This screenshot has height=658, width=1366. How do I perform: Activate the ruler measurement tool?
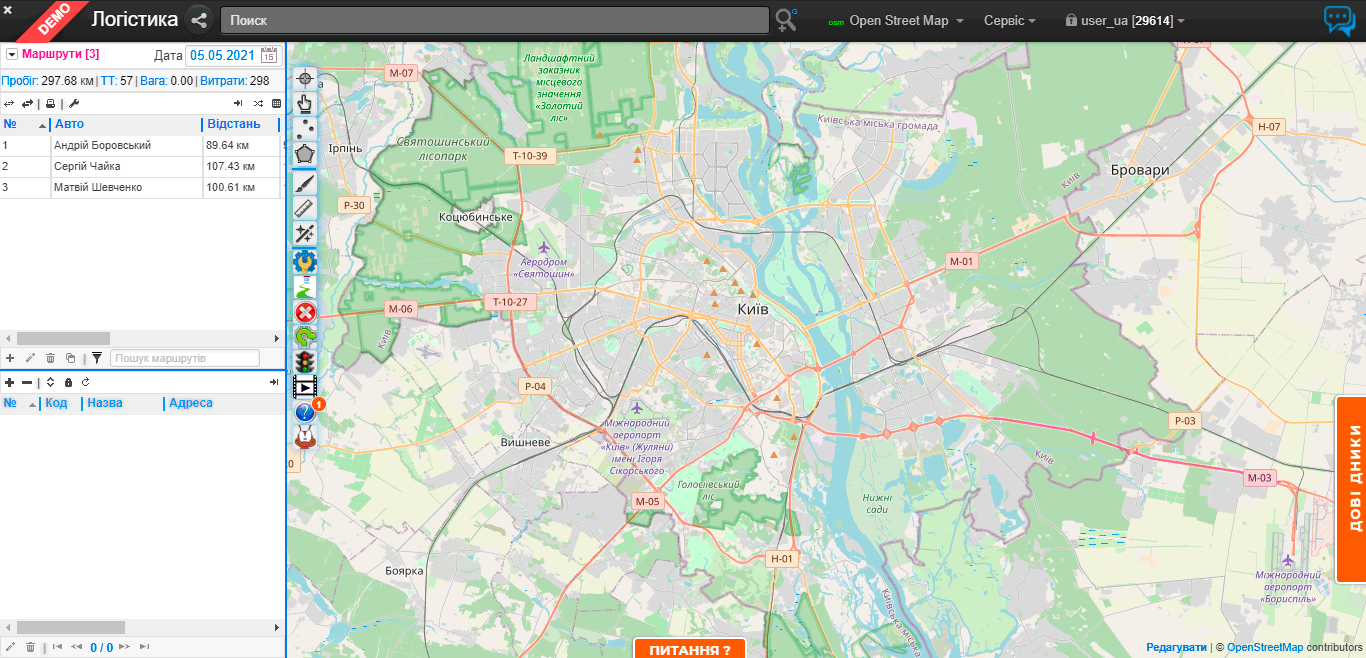(x=305, y=208)
